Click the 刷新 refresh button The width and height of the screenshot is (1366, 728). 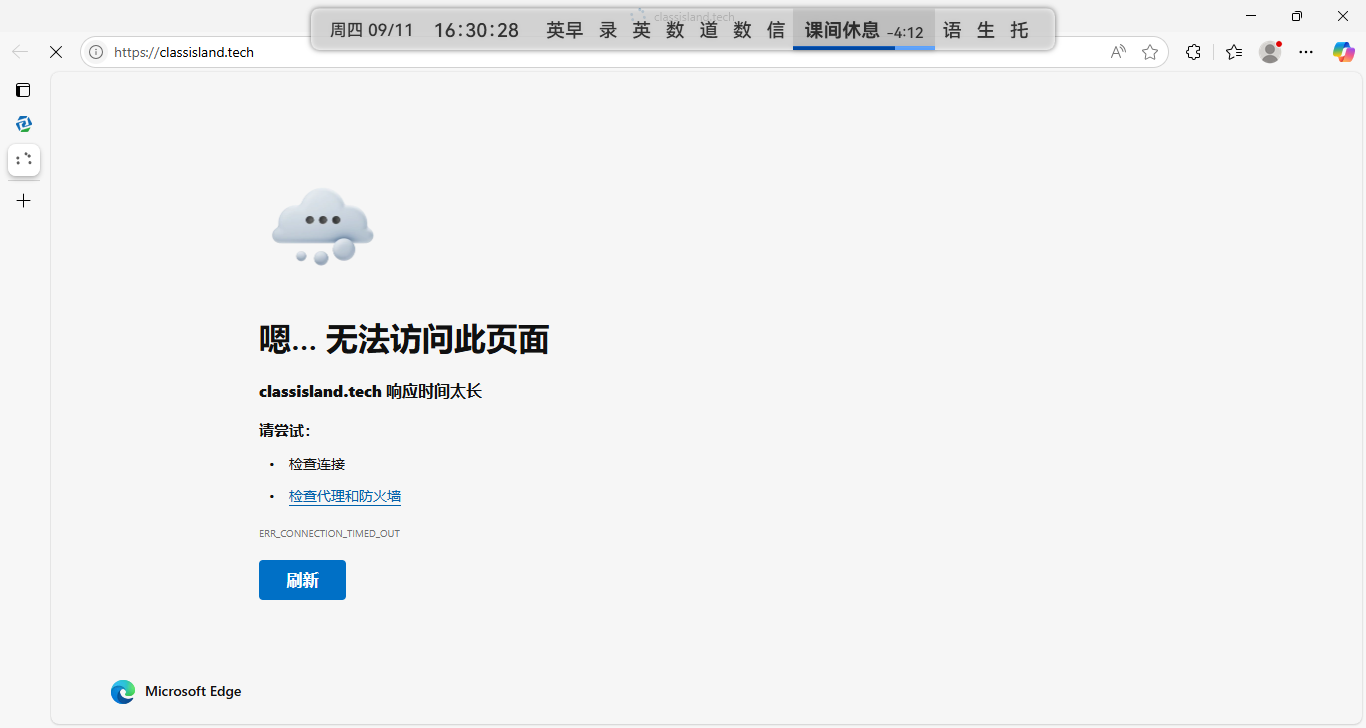(302, 580)
